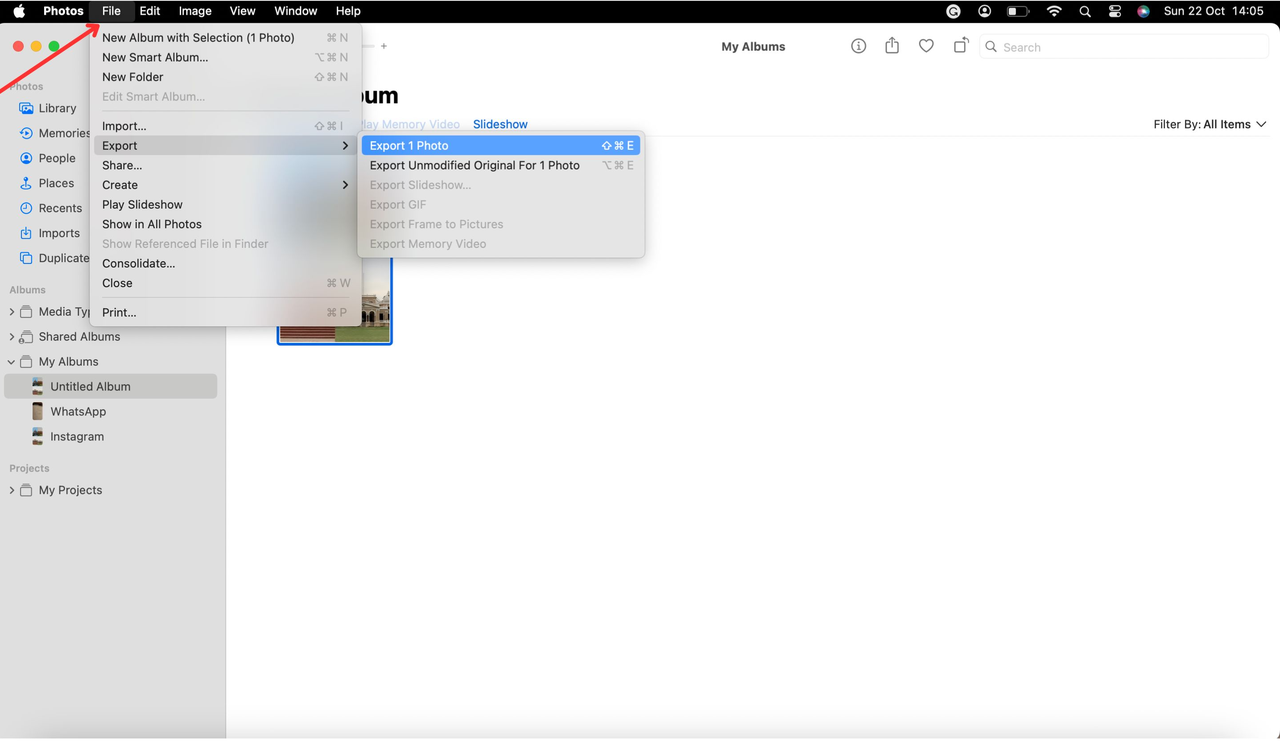Click the Info (i) toolbar icon
This screenshot has width=1280, height=741.
[858, 46]
